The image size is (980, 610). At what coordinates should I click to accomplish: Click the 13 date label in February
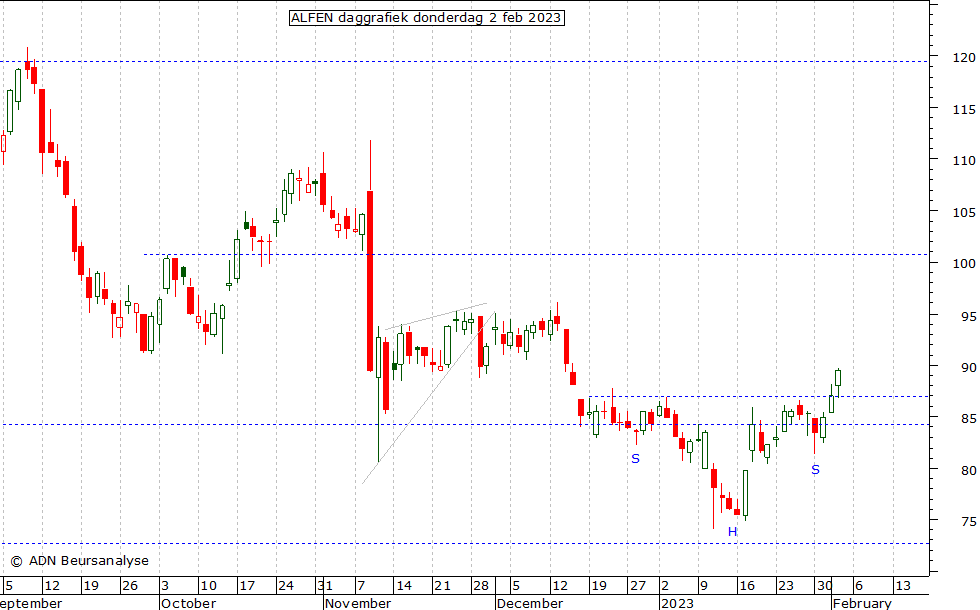click(903, 586)
